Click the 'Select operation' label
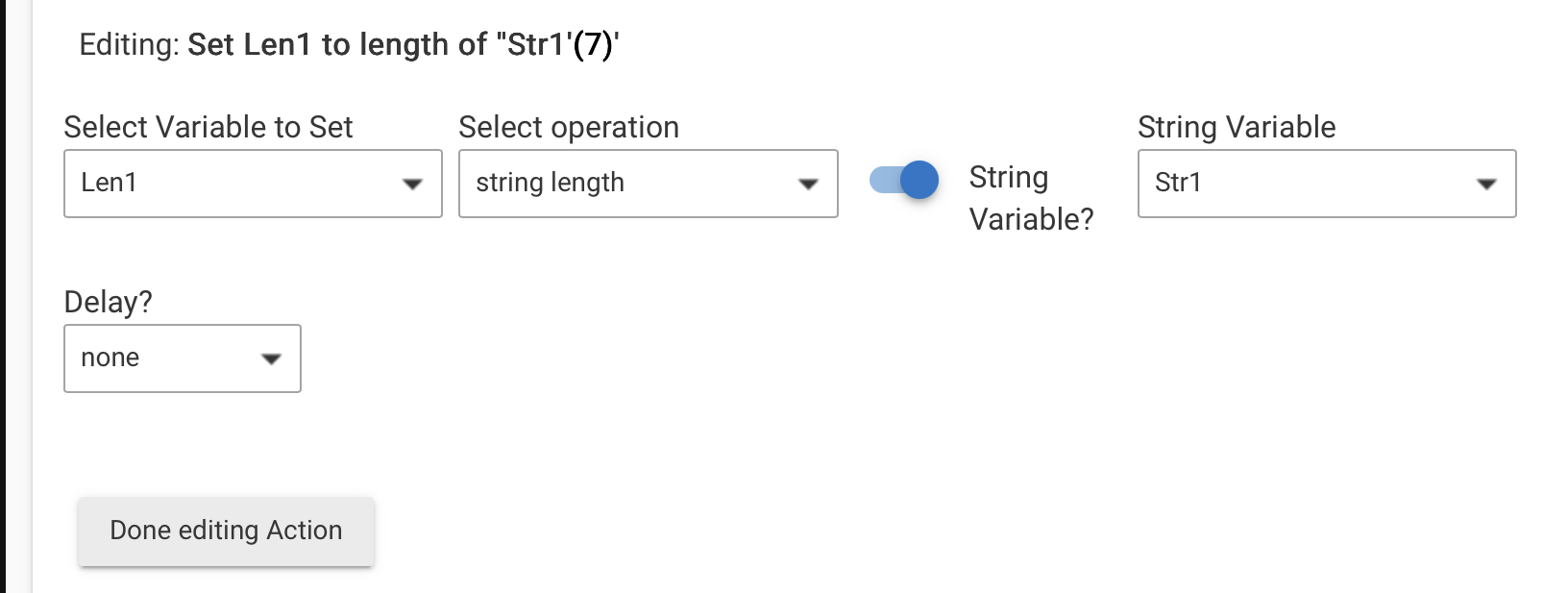1568x593 pixels. click(569, 127)
